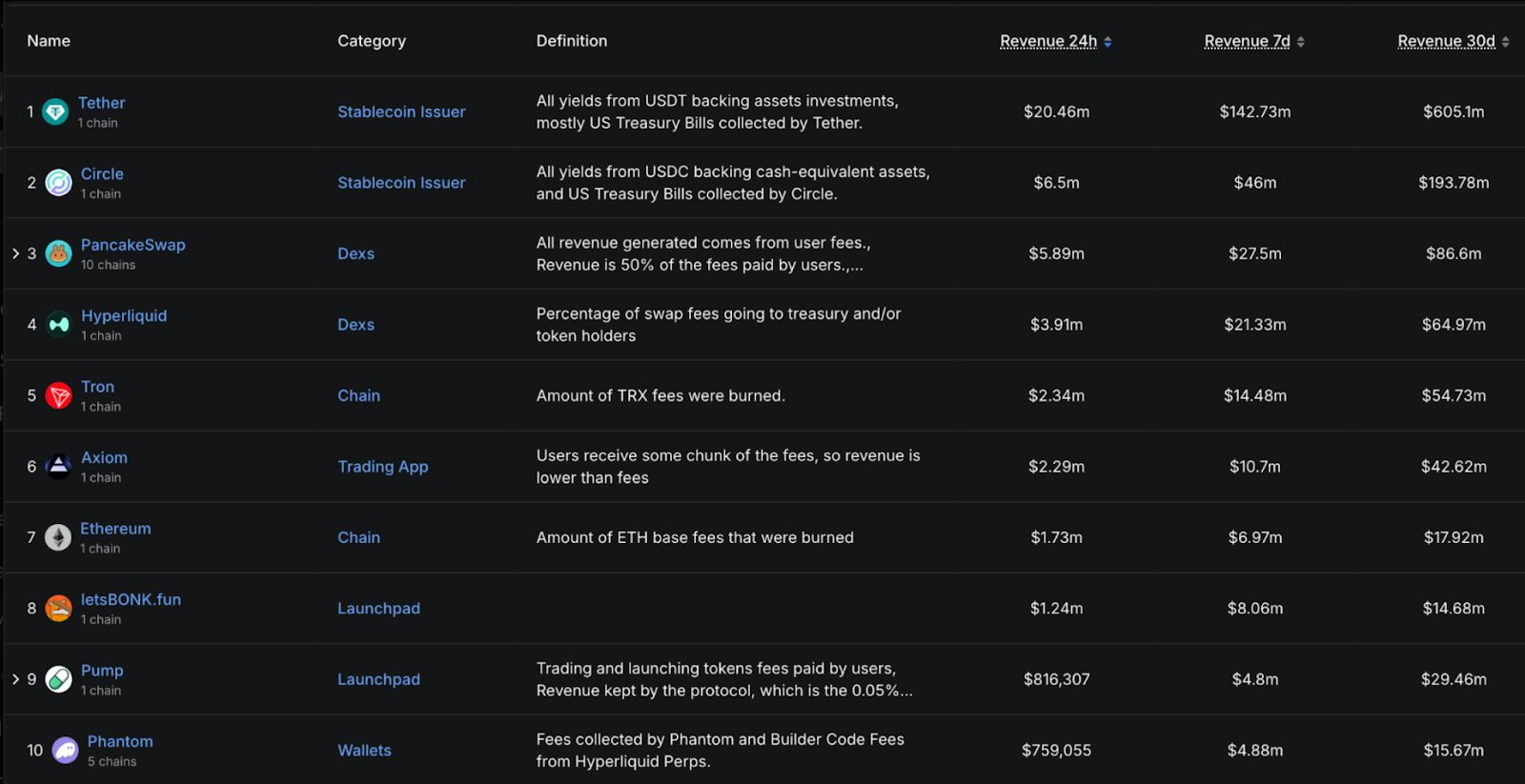Select Tether's $142.73m 7d revenue
This screenshot has width=1525, height=784.
click(1255, 111)
